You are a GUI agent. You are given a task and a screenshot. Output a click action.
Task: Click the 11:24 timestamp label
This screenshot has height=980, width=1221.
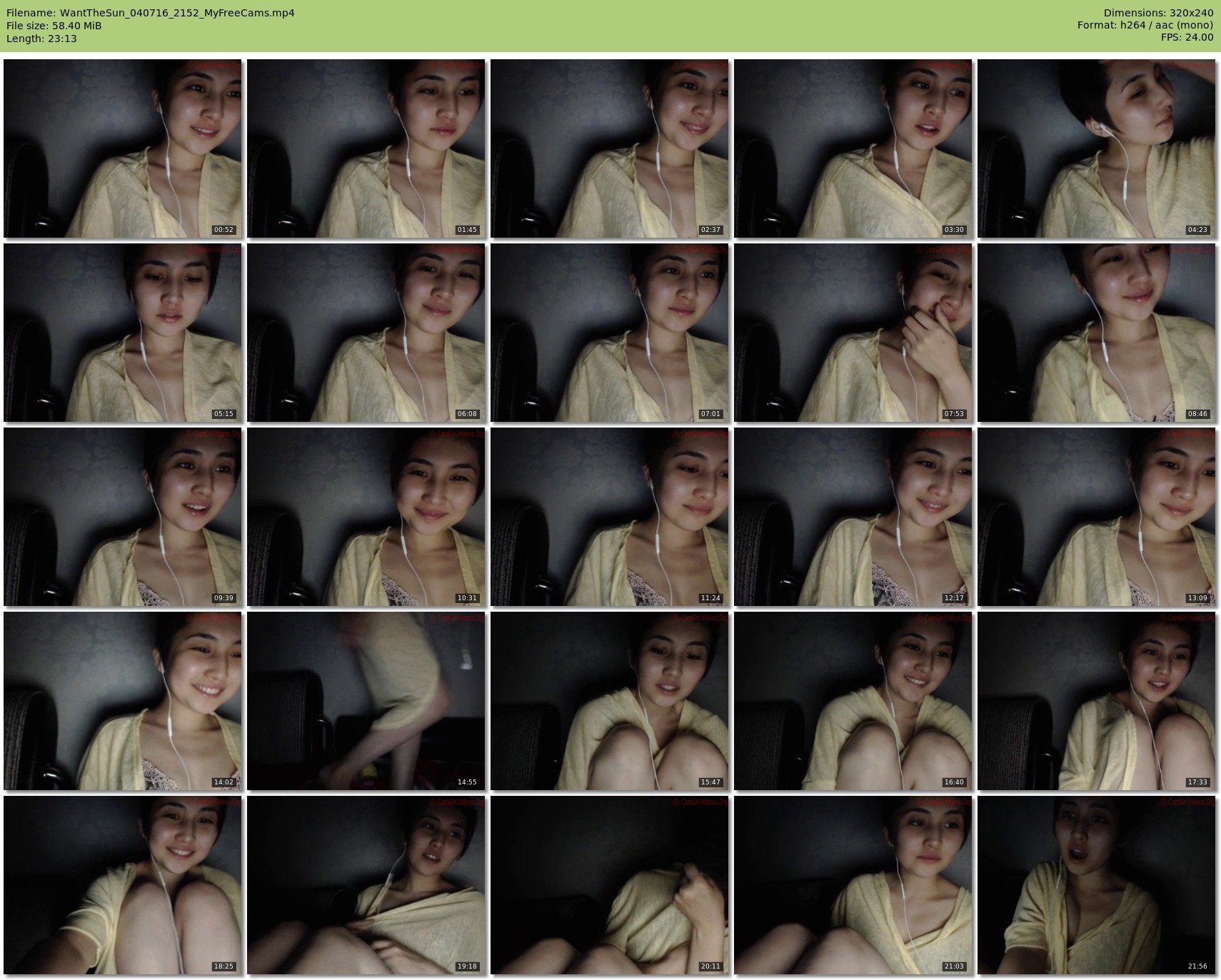point(710,598)
